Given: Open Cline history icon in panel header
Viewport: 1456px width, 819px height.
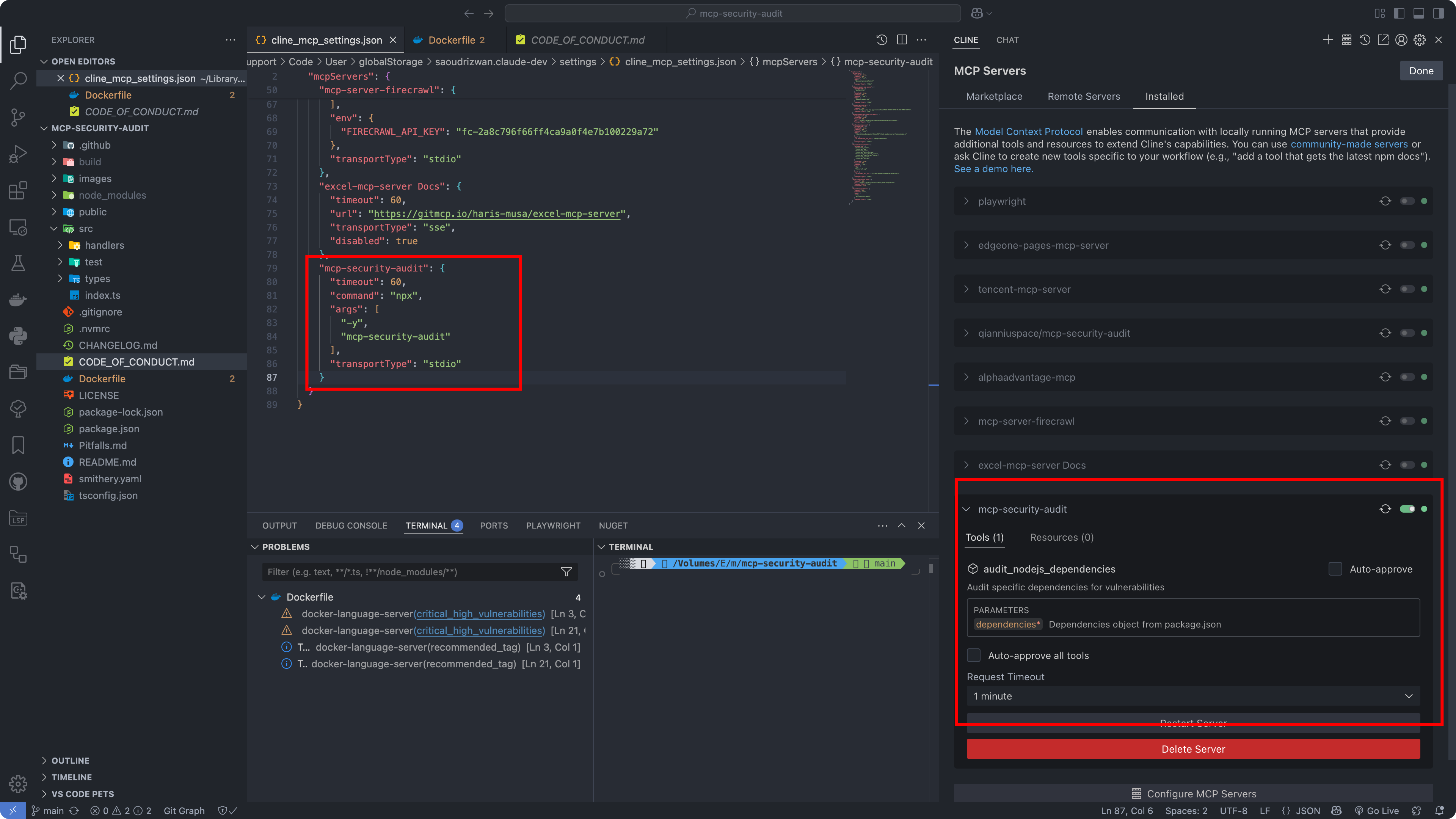Looking at the screenshot, I should coord(1365,39).
